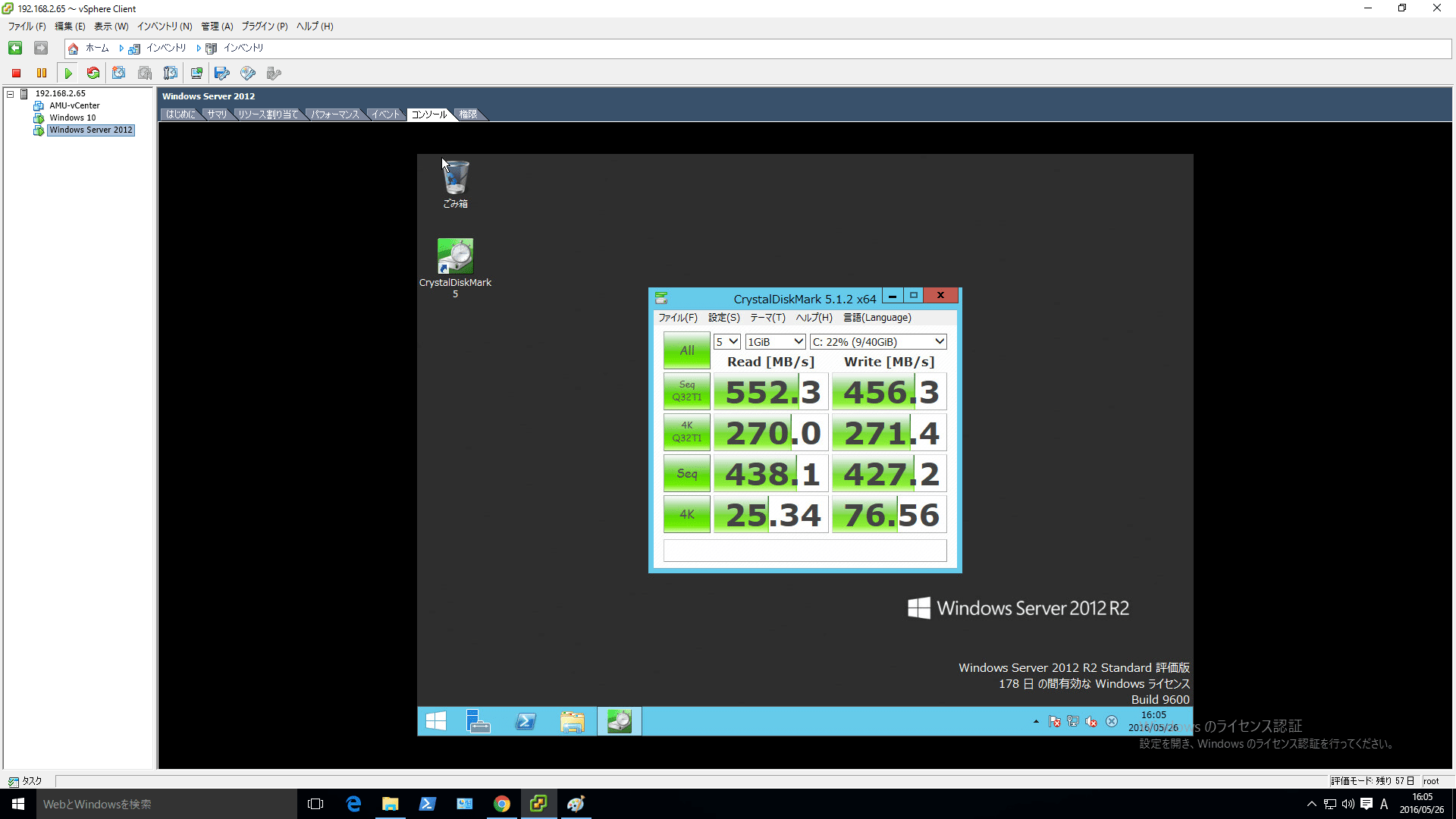Image resolution: width=1456 pixels, height=819 pixels.
Task: Open PowerShell in the guest taskbar
Action: 526,721
